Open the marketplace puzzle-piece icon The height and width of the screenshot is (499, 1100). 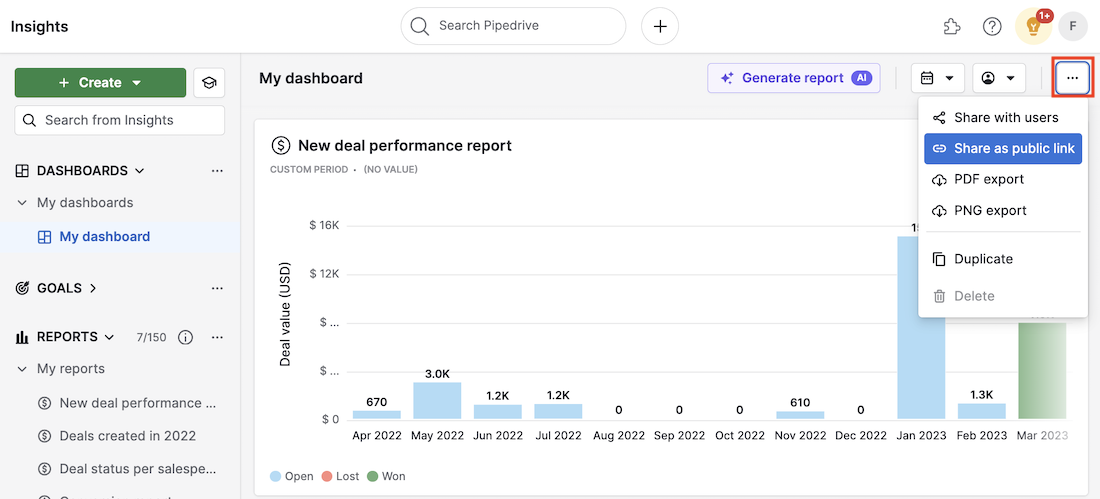coord(951,27)
